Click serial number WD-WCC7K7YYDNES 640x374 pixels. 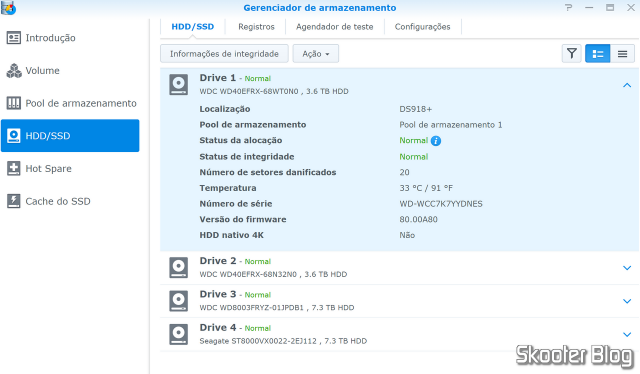click(x=441, y=204)
